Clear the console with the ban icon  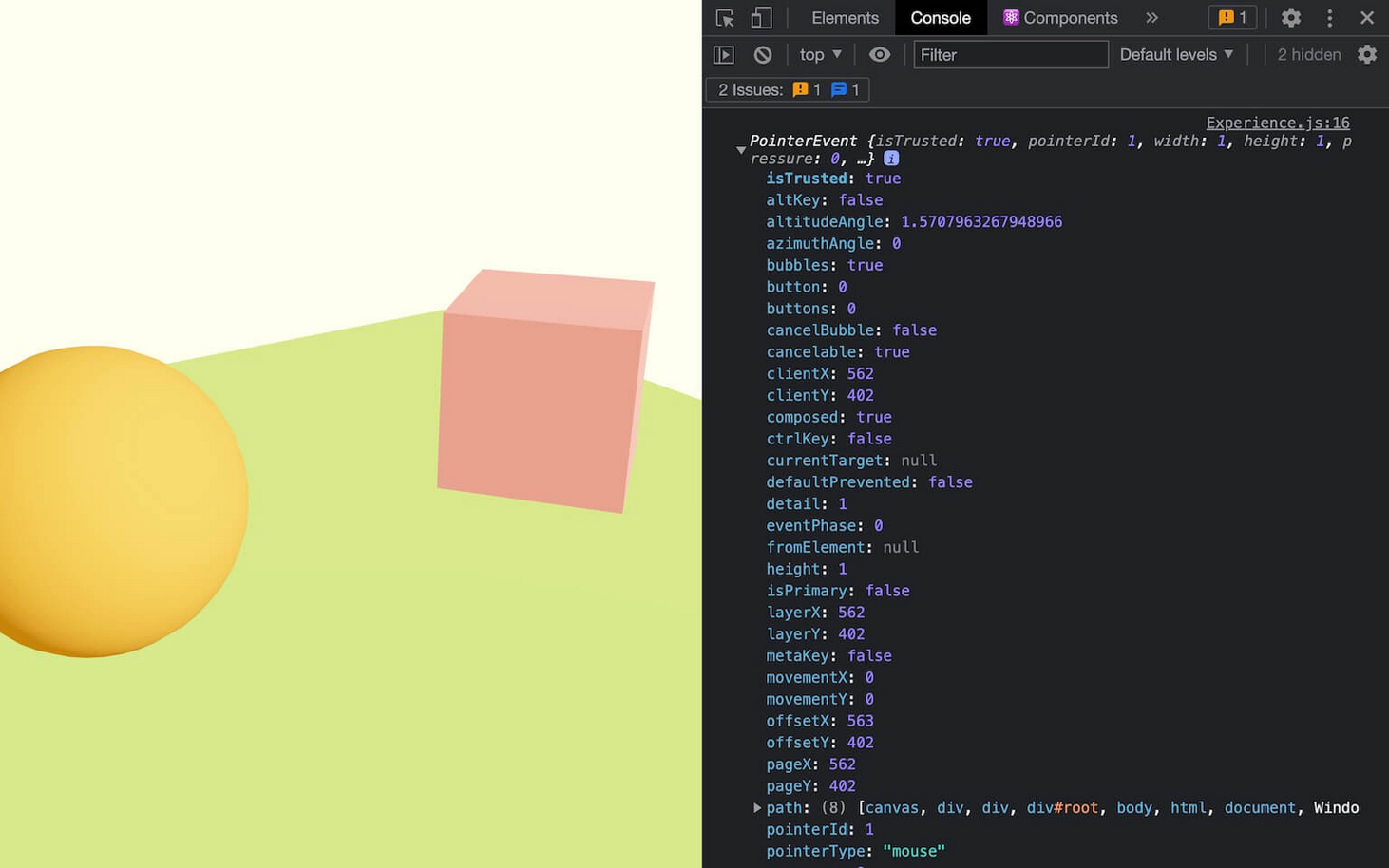point(763,55)
